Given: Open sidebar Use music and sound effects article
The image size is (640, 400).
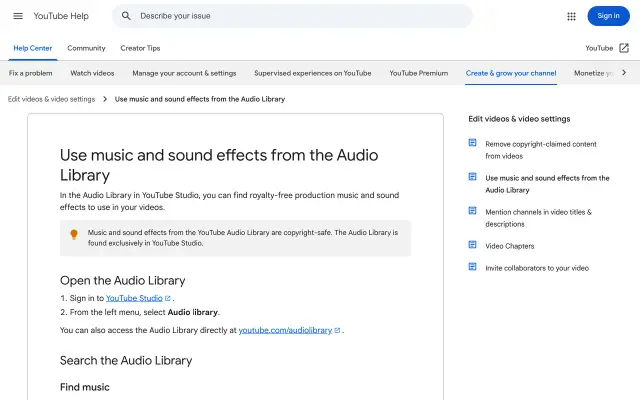Looking at the screenshot, I should pyautogui.click(x=547, y=184).
